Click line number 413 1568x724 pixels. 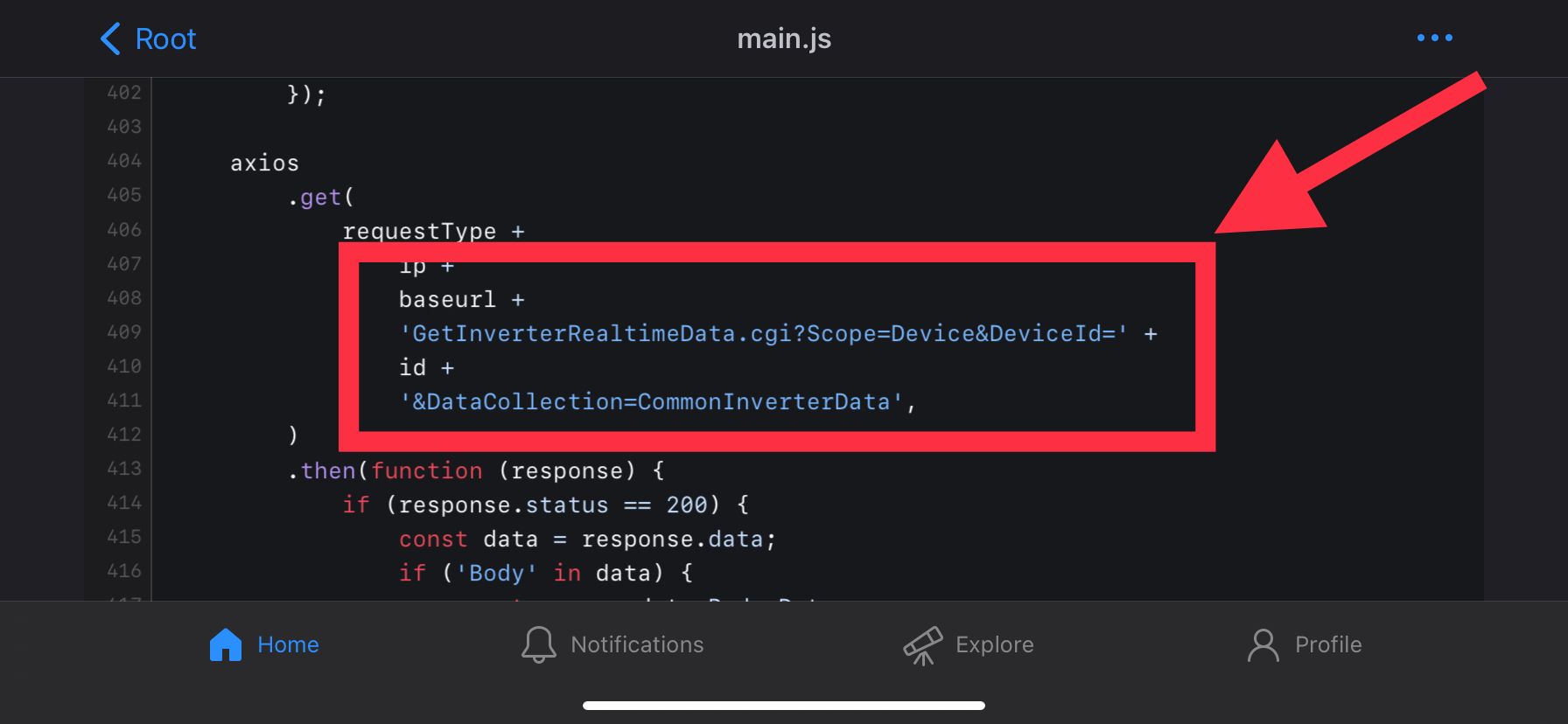click(x=124, y=469)
